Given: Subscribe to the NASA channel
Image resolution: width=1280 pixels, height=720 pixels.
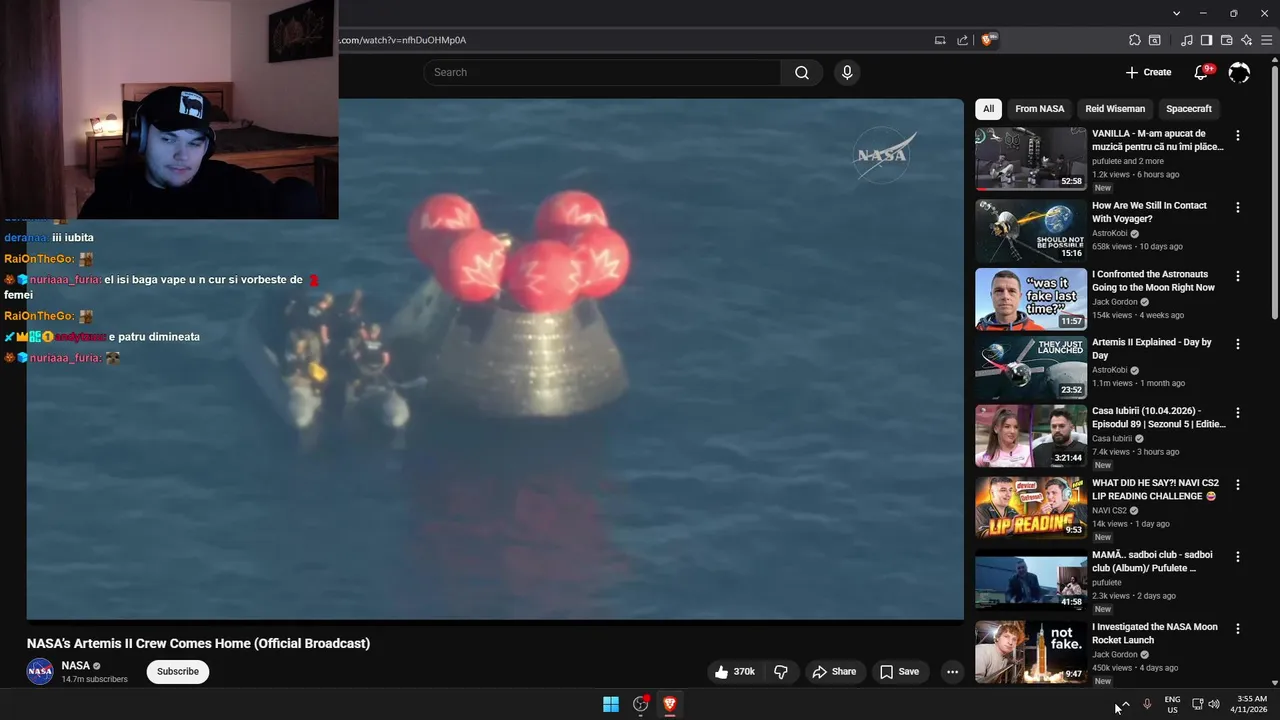Looking at the screenshot, I should pos(178,672).
